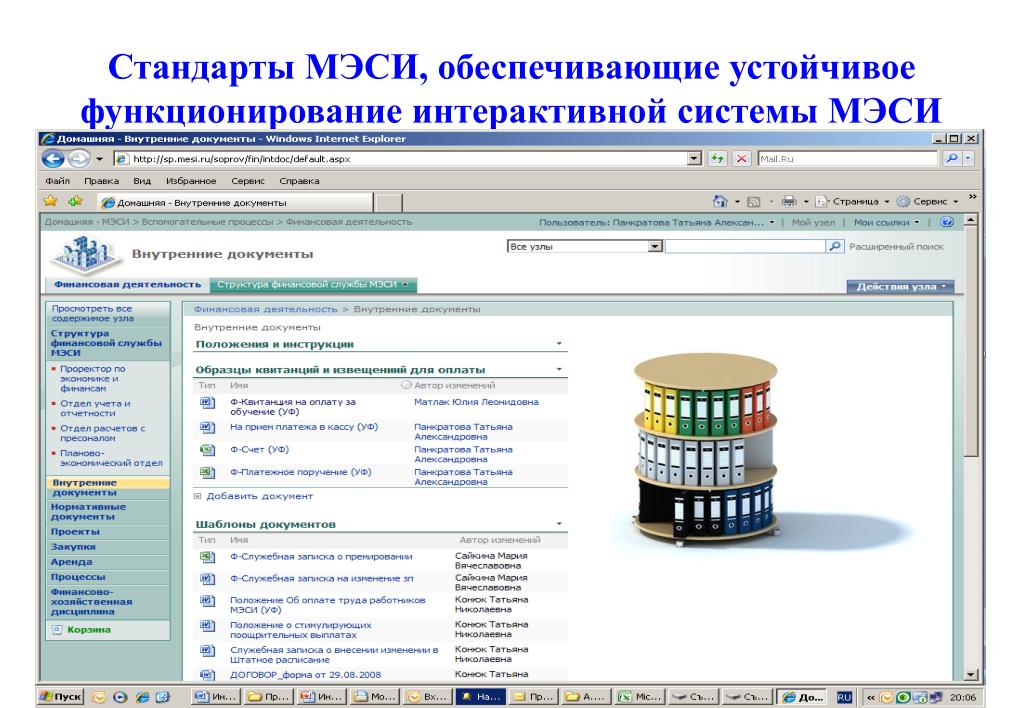Click the Мой узел link
Screen dimensions: 1023x708
813,222
